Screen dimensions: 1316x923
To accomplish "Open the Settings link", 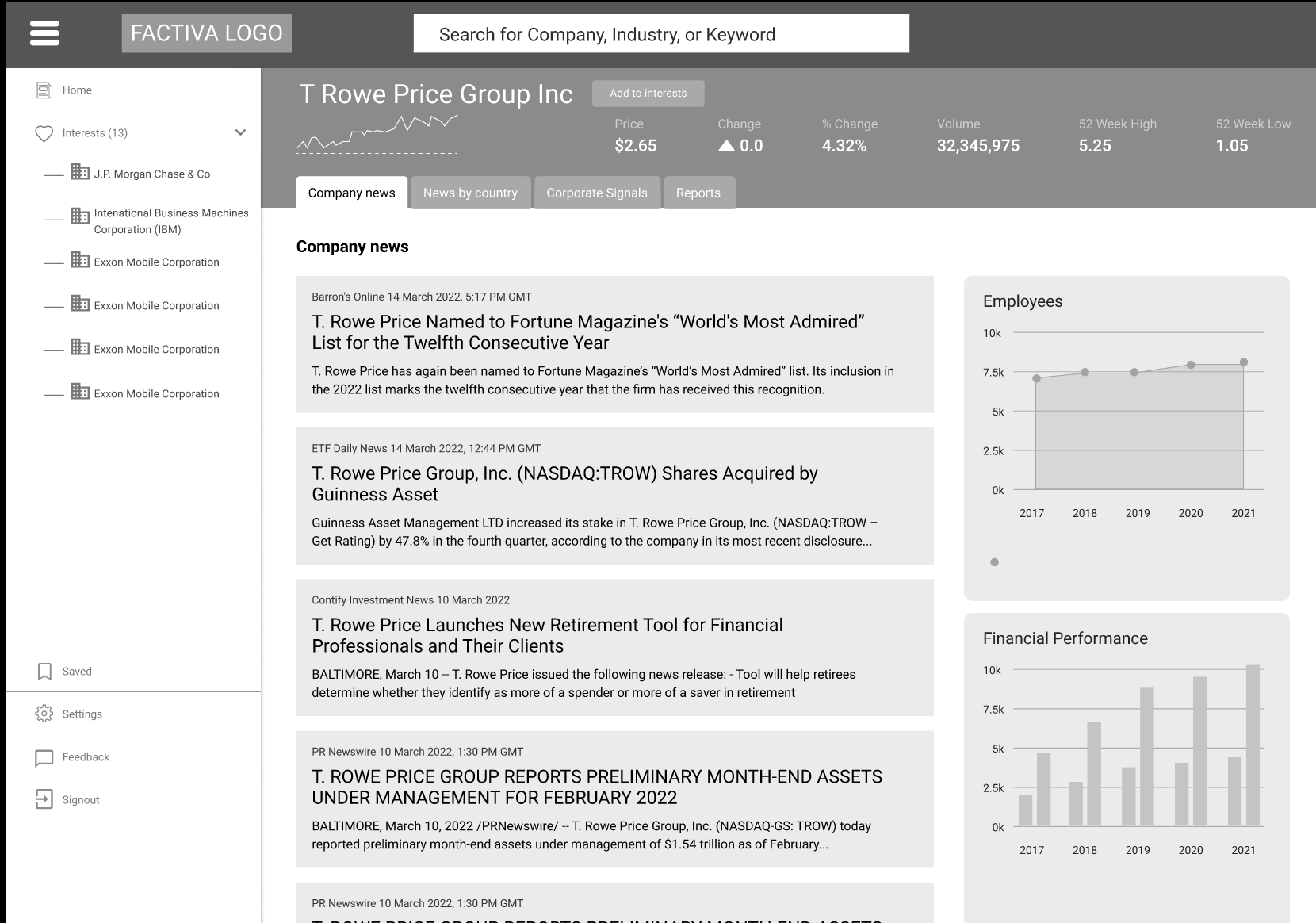I will click(82, 714).
